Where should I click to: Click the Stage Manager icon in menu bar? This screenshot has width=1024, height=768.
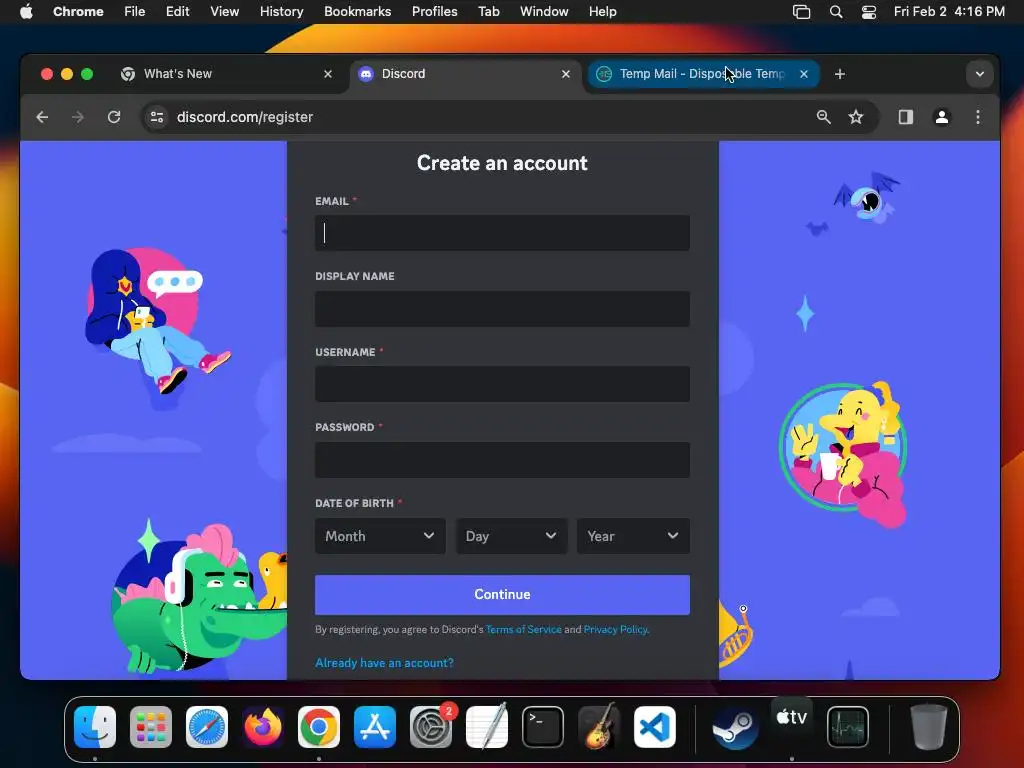(x=801, y=12)
